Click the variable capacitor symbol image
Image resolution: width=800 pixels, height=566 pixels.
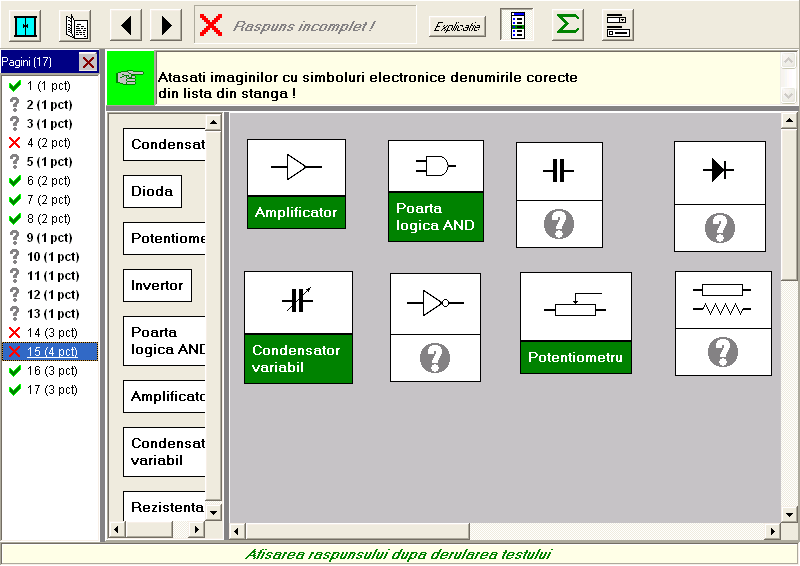pos(298,302)
